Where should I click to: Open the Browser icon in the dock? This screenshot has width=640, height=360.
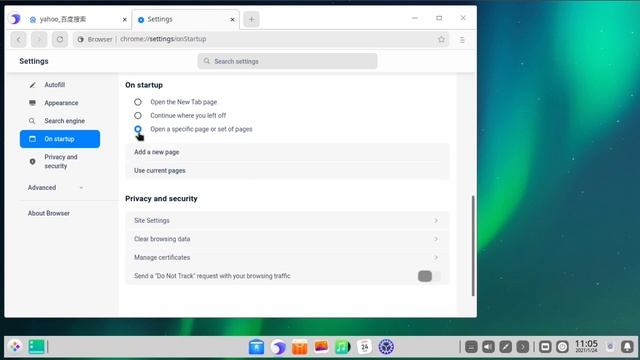point(278,347)
